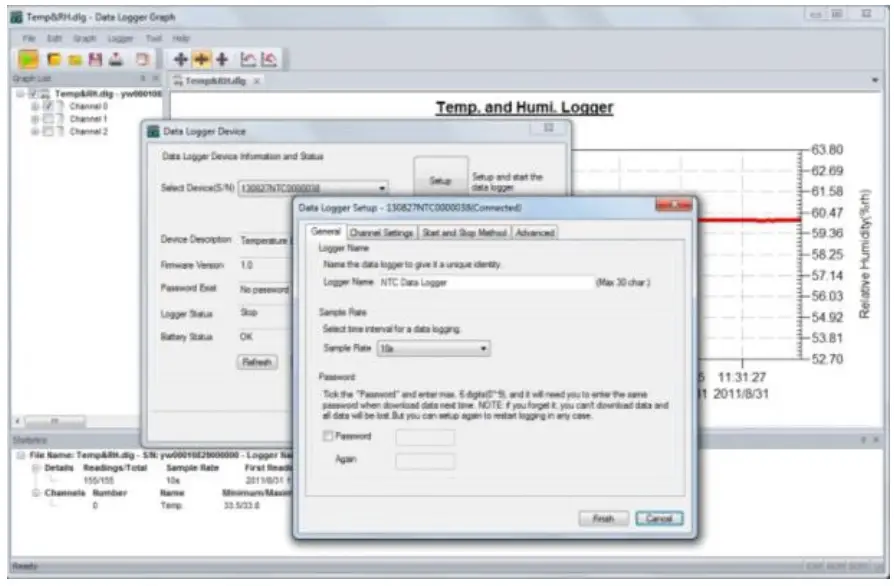Image resolution: width=894 pixels, height=586 pixels.
Task: Click the leftmost arrow cursor tool icon
Action: click(x=180, y=59)
